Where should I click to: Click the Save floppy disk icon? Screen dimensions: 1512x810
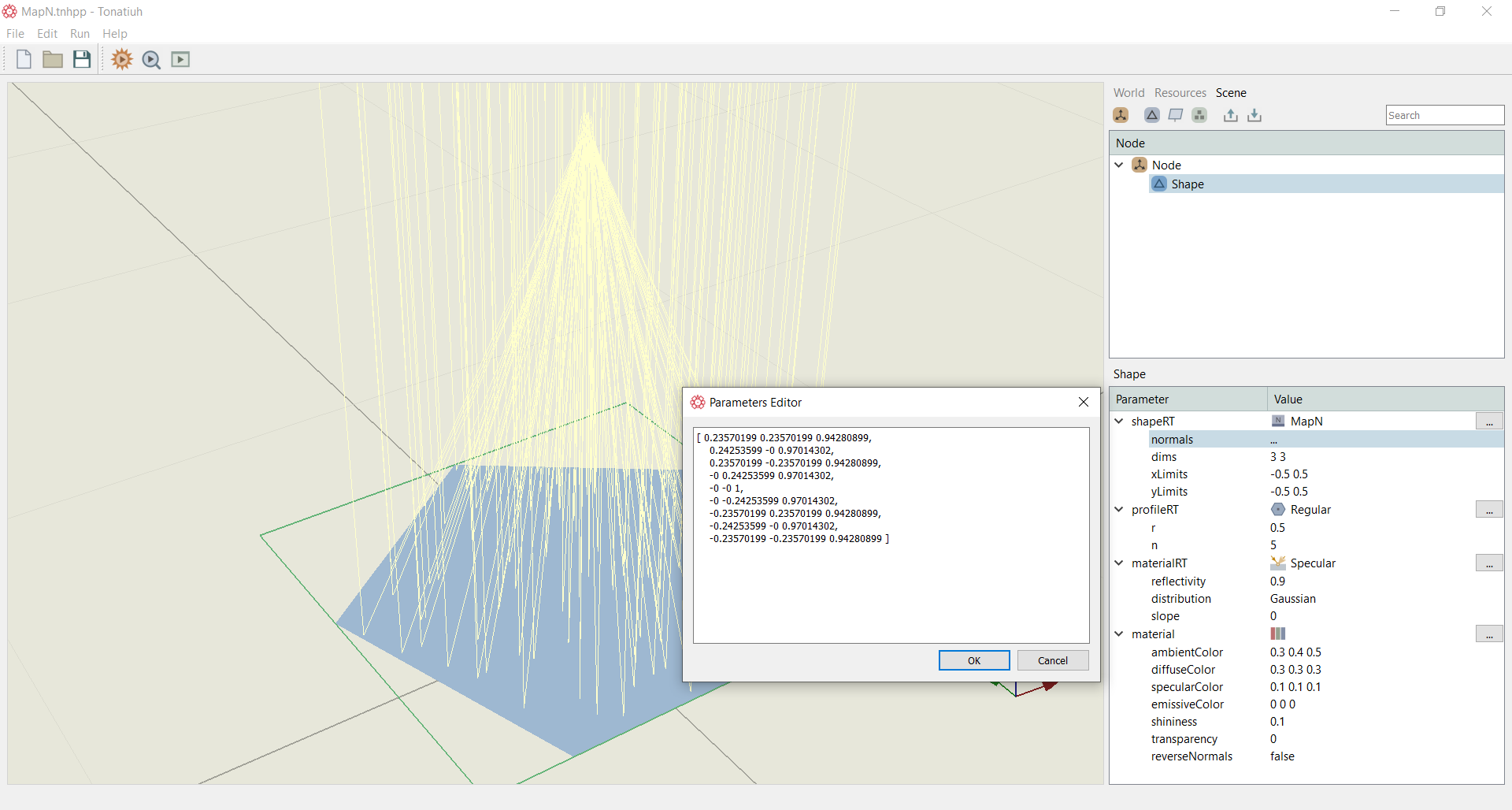(x=82, y=59)
